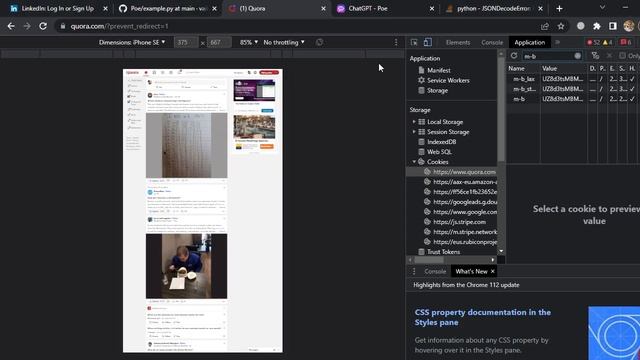Open the Extensions puzzle icon

pos(597,26)
